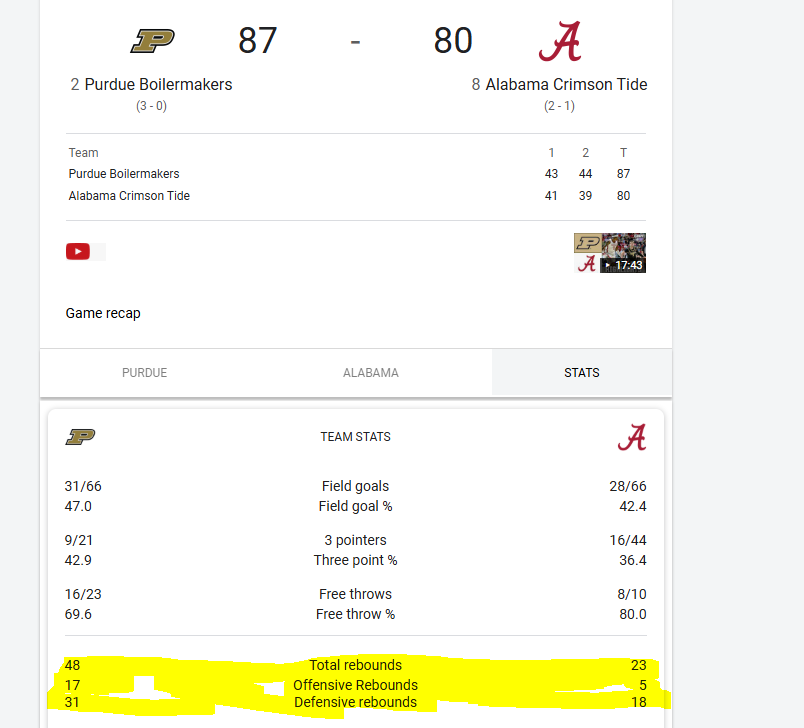
Task: Click the Alabama logo beside the 80 score
Action: [560, 41]
